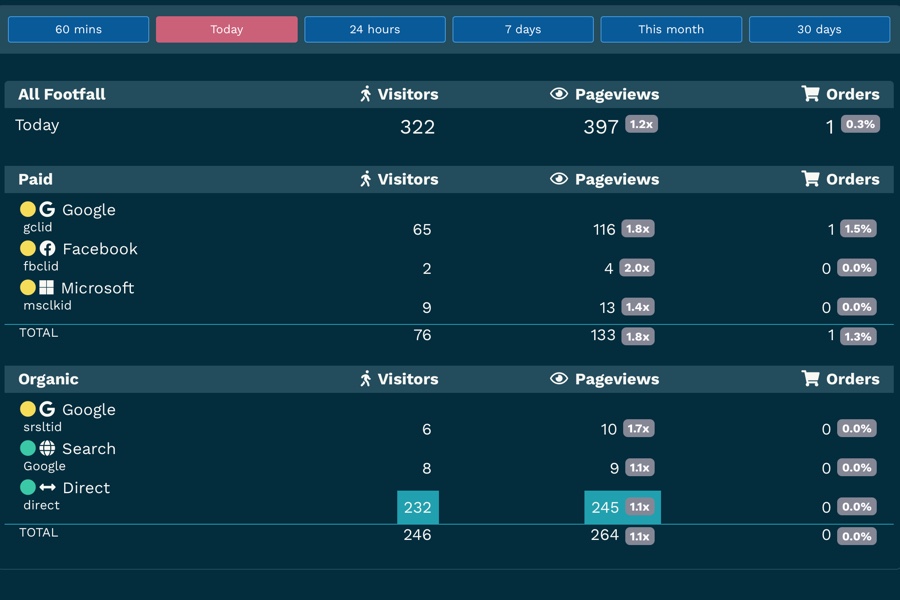Click the 65 visitors value for paid Google
Viewport: 900px width, 600px height.
tap(422, 230)
